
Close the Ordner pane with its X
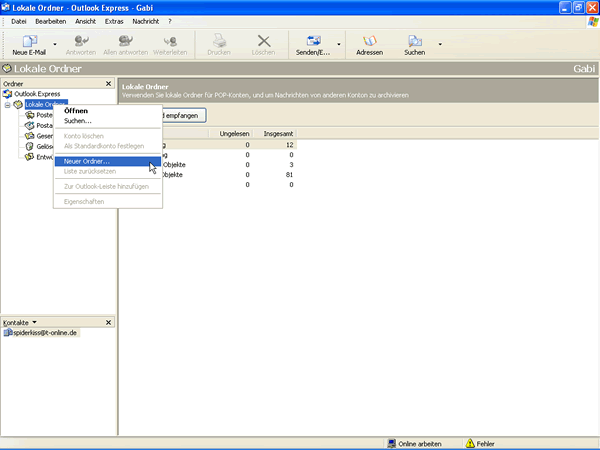pos(110,84)
